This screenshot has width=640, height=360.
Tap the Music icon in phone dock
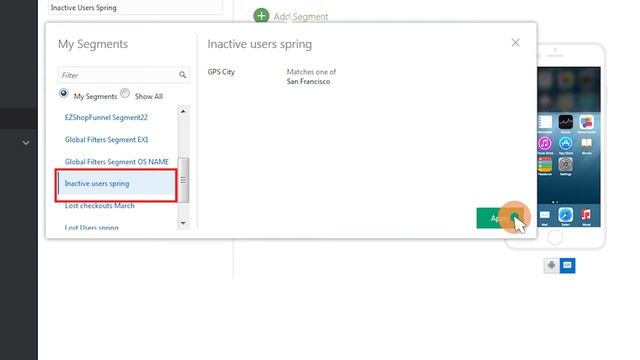[587, 215]
